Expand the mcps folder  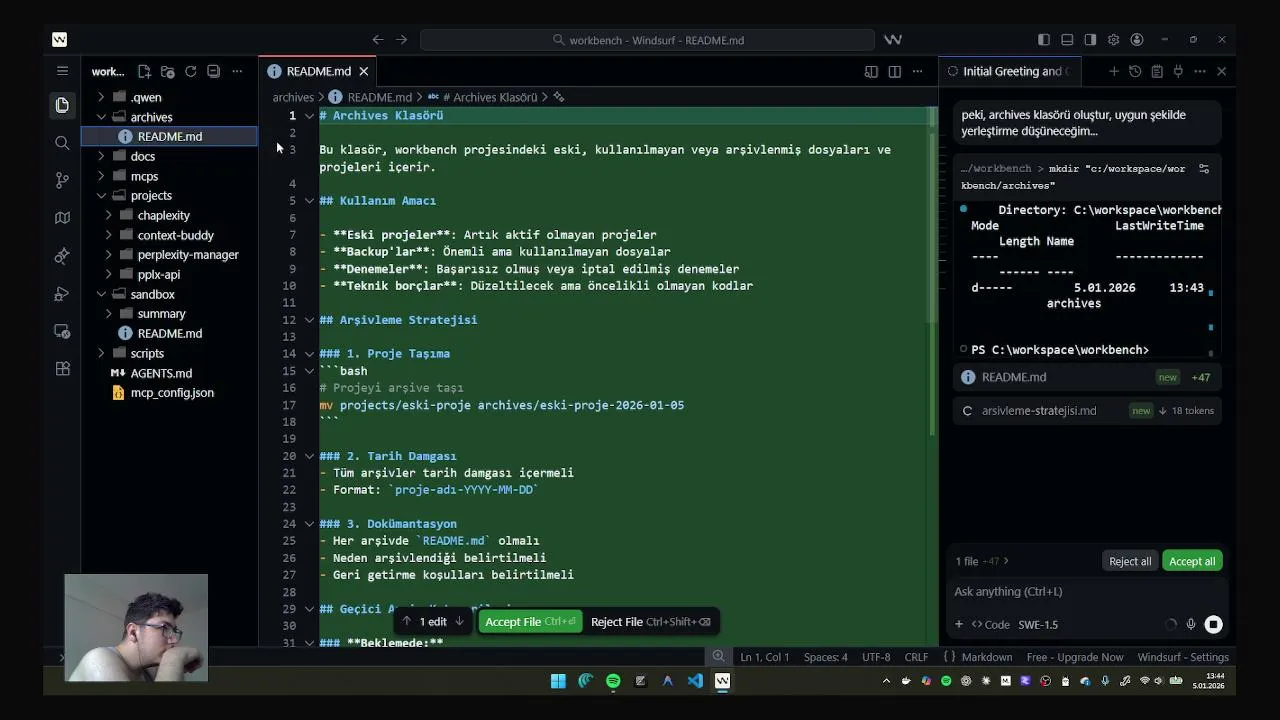(101, 176)
